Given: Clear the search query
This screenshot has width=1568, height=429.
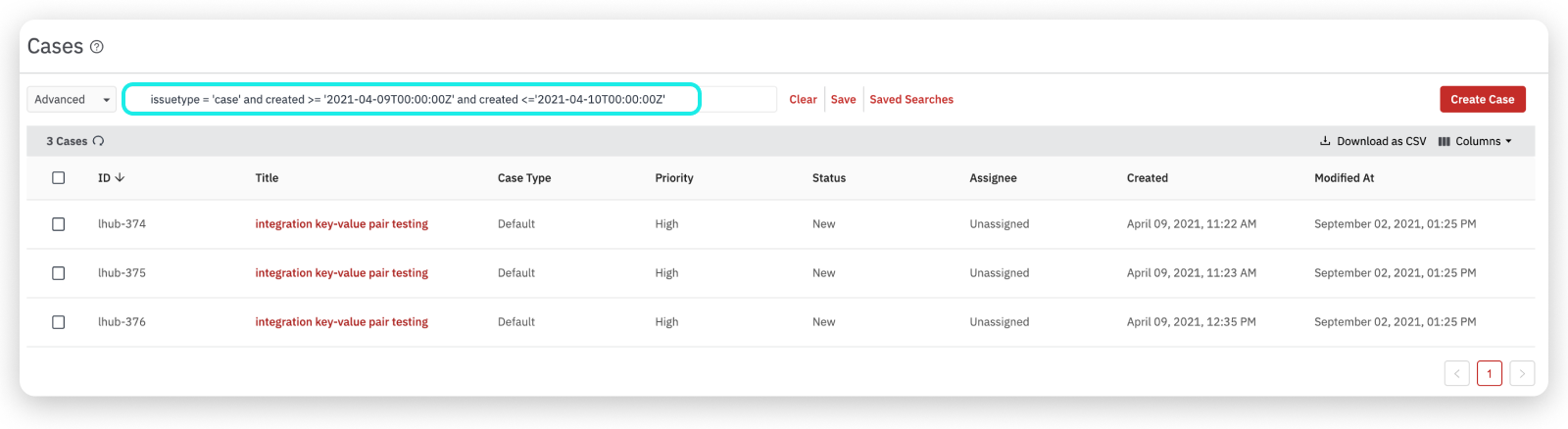Looking at the screenshot, I should 803,99.
